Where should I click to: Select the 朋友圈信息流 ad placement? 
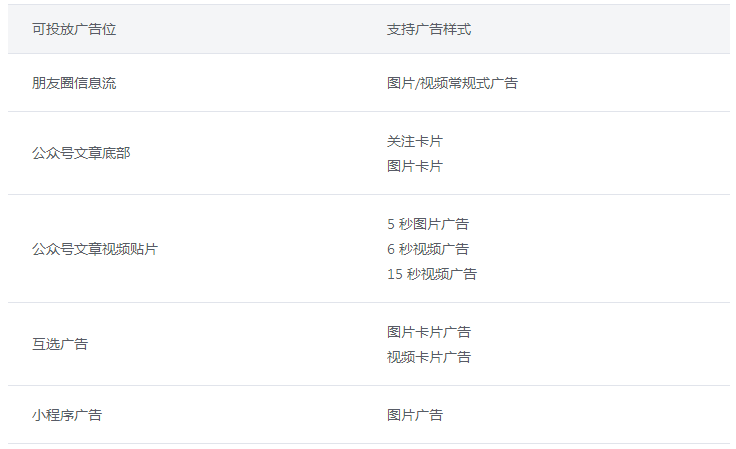pos(74,83)
